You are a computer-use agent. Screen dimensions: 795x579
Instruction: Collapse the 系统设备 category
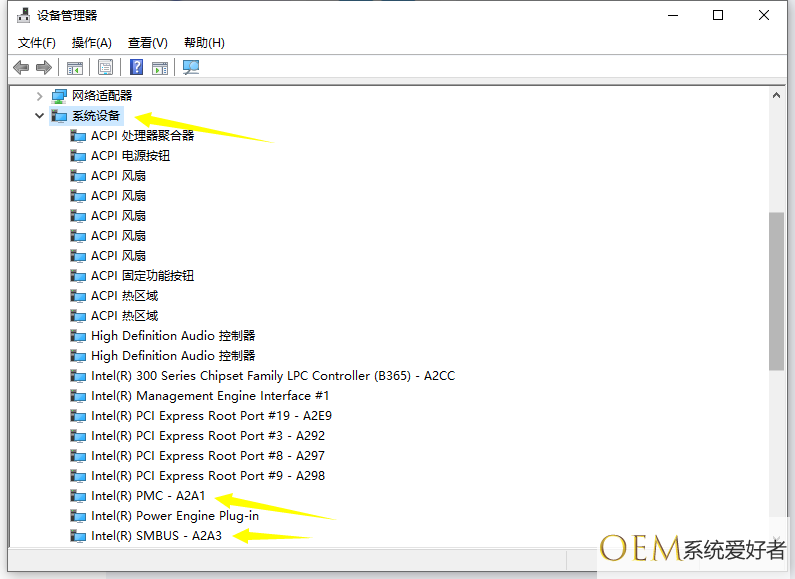tap(39, 116)
